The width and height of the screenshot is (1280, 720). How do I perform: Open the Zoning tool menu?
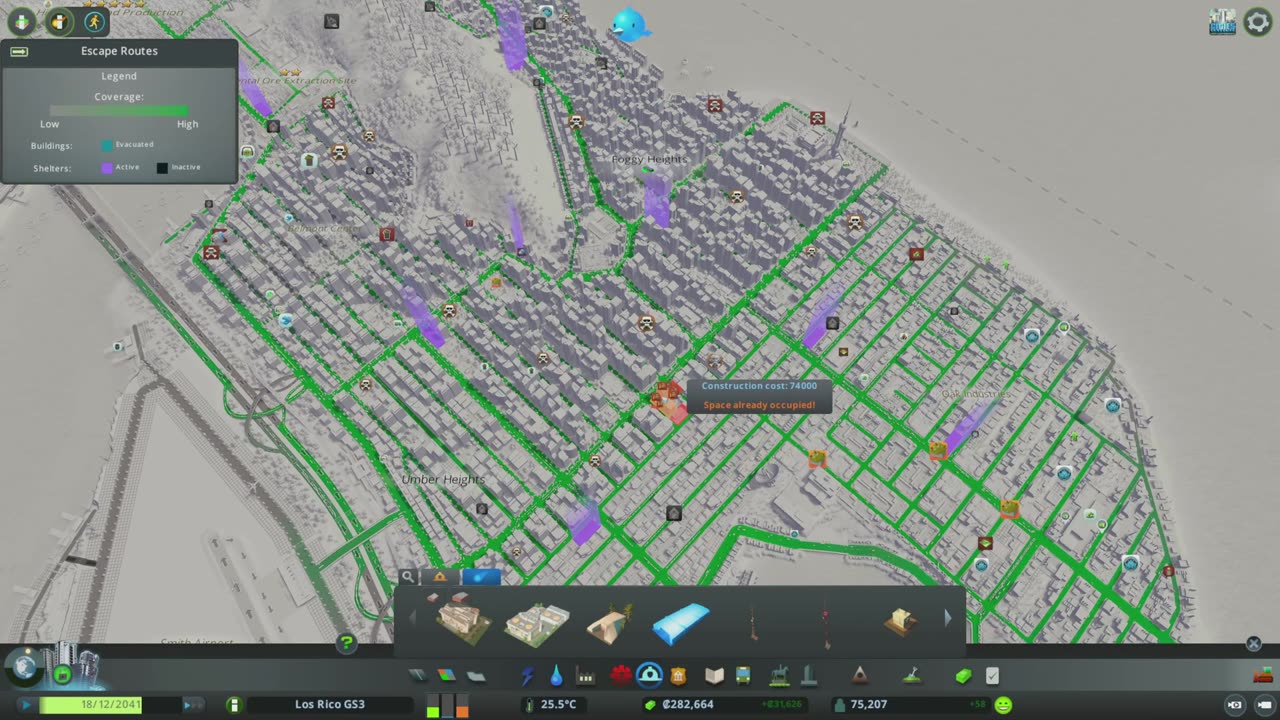pyautogui.click(x=446, y=676)
